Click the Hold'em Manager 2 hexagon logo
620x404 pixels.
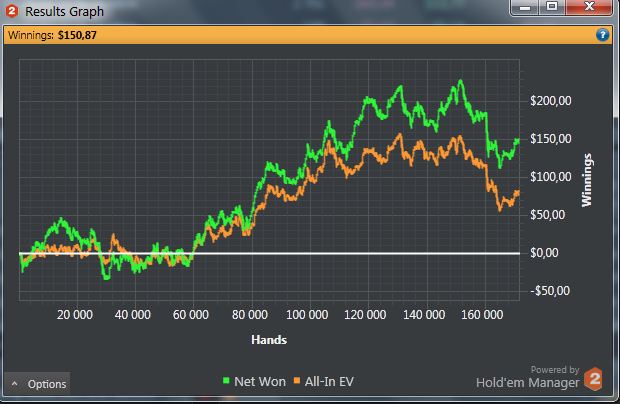594,379
